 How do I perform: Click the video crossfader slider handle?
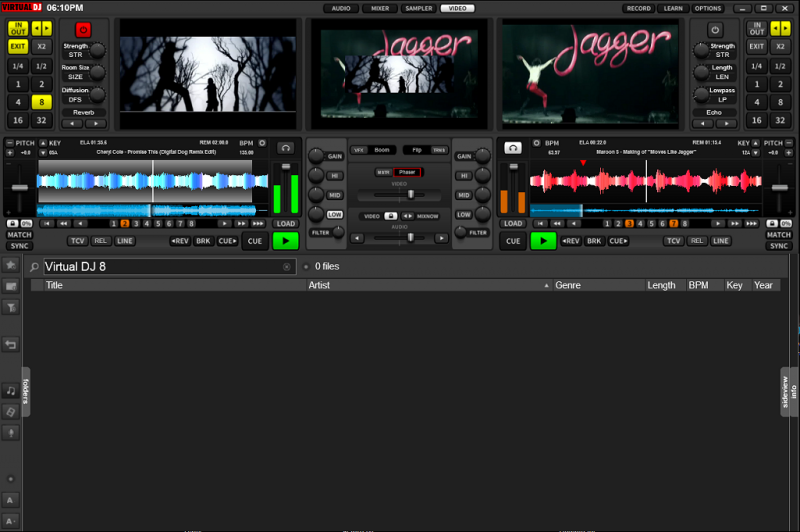410,193
